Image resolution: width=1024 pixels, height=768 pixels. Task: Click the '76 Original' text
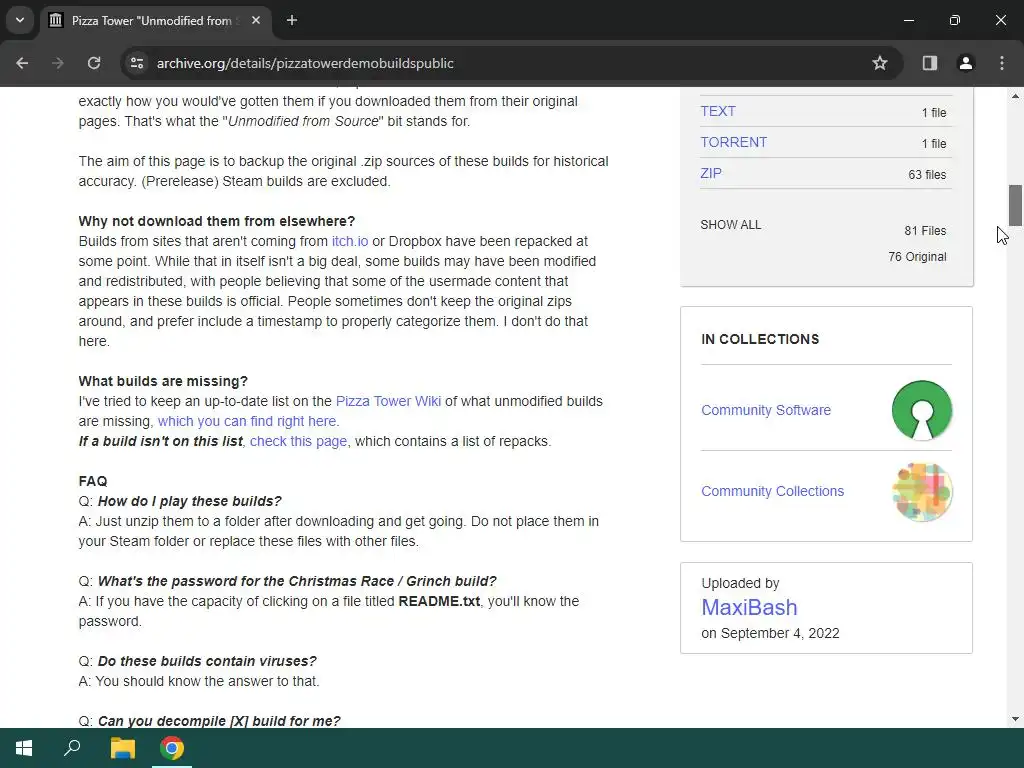(x=917, y=257)
